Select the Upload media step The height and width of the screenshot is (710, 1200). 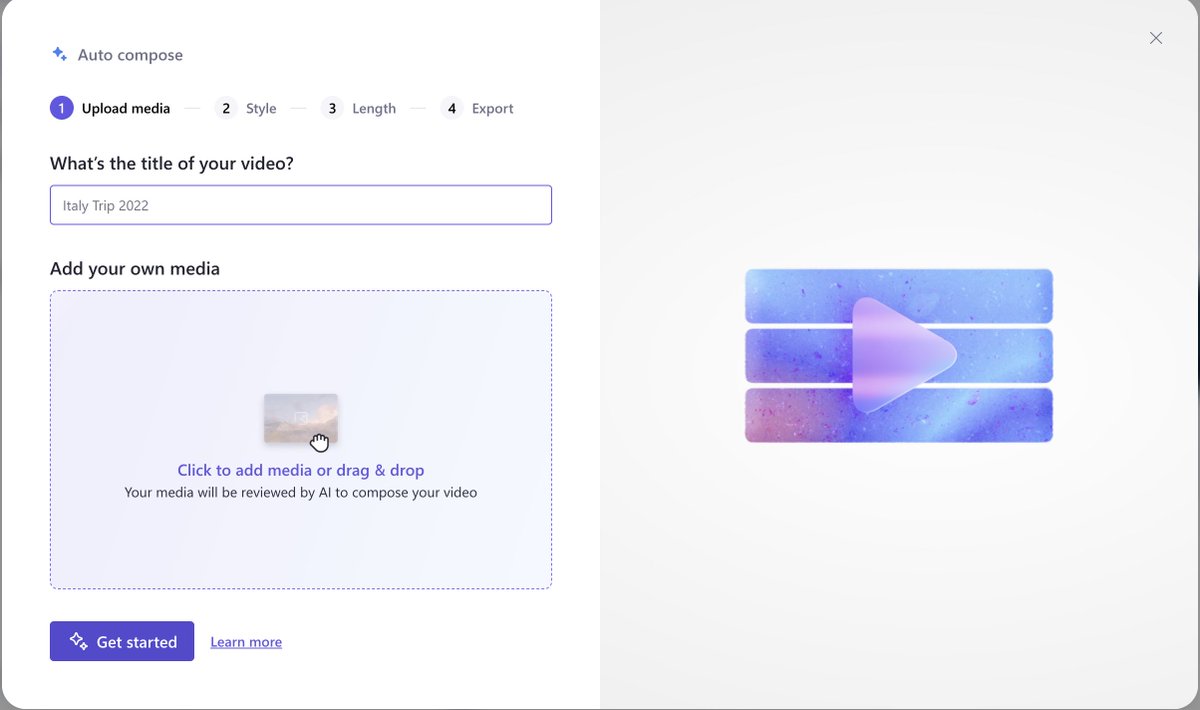point(110,108)
